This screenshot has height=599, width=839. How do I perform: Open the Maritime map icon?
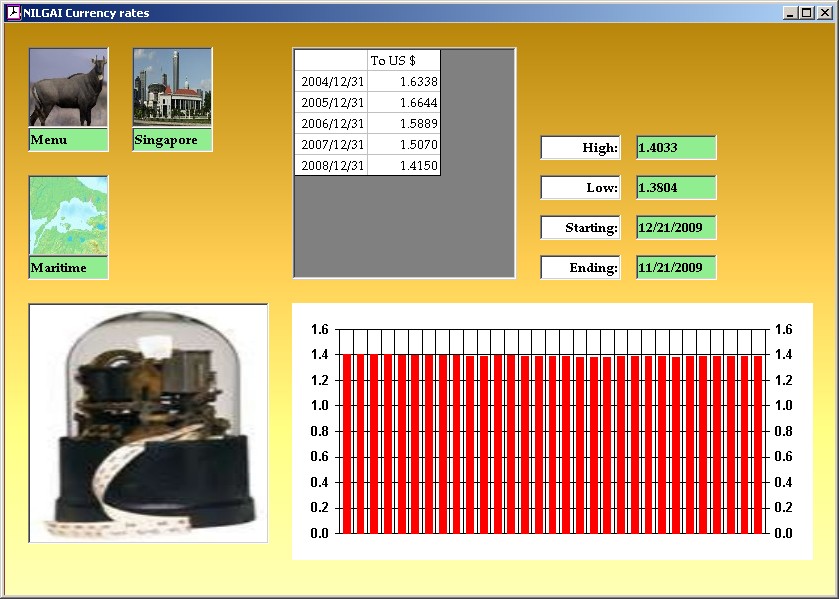[x=68, y=217]
